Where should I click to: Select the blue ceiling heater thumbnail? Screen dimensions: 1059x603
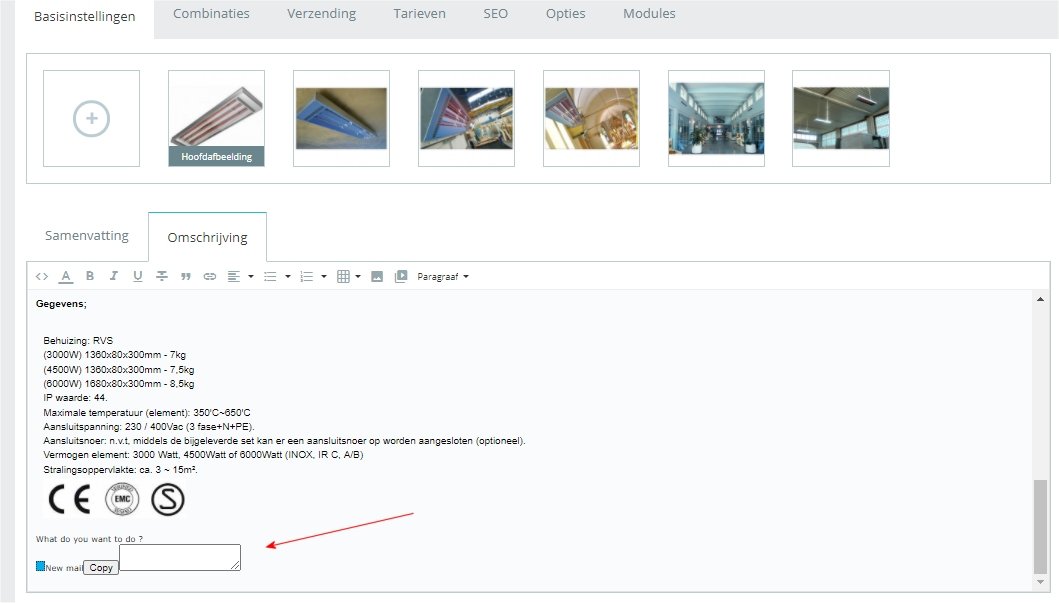click(x=341, y=119)
